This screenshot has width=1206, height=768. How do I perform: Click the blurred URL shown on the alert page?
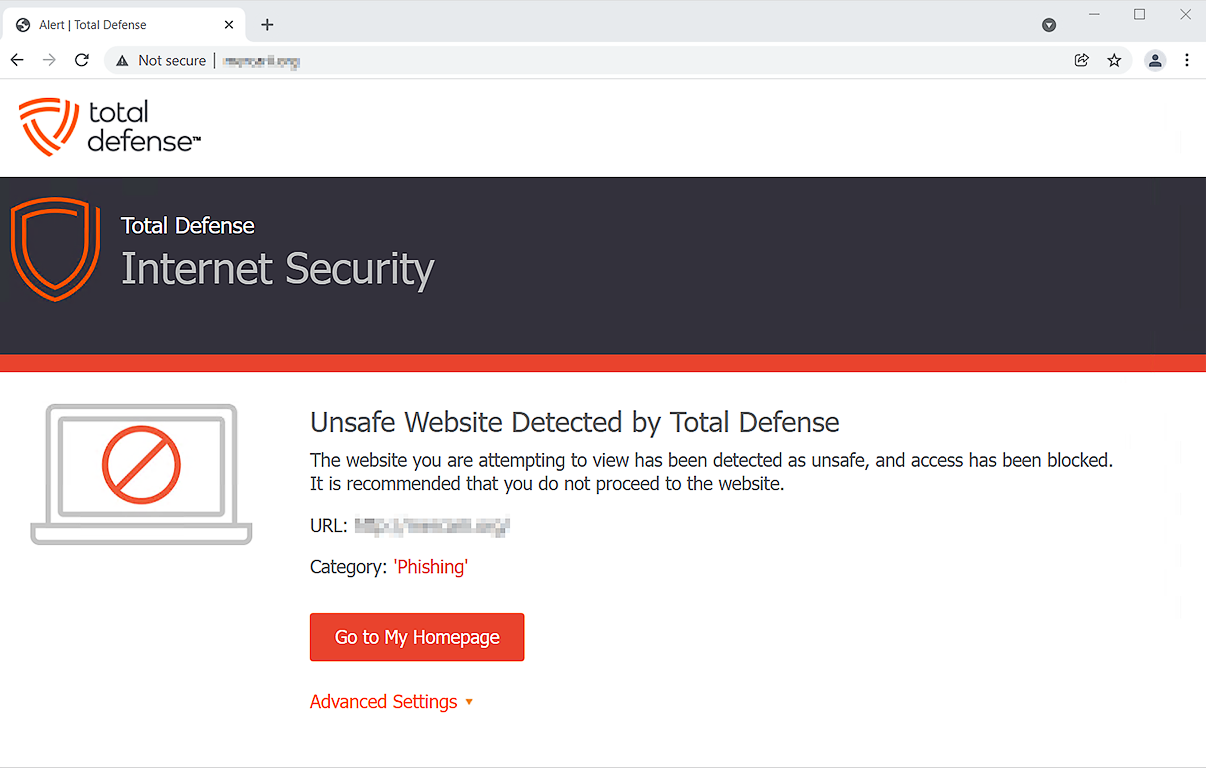click(432, 525)
